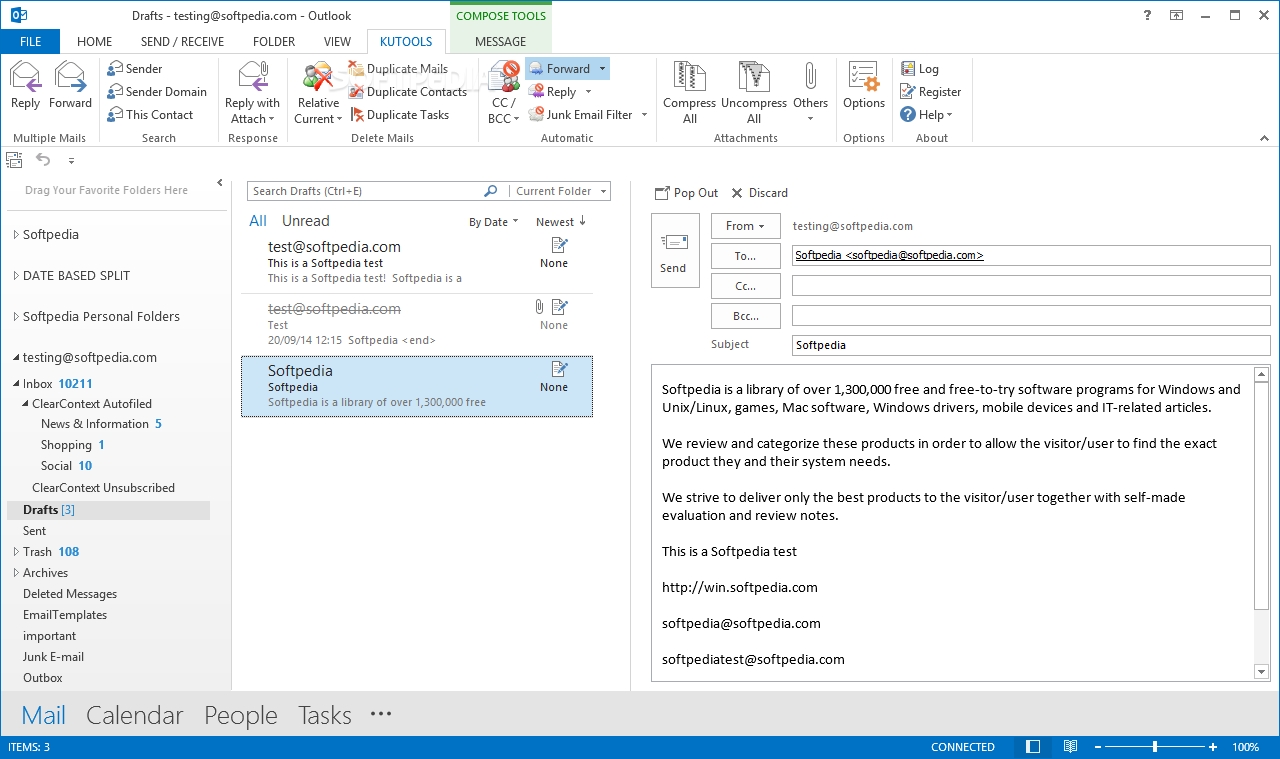The height and width of the screenshot is (759, 1280).
Task: Collapse the testing@softpedia.com account
Action: 16,358
